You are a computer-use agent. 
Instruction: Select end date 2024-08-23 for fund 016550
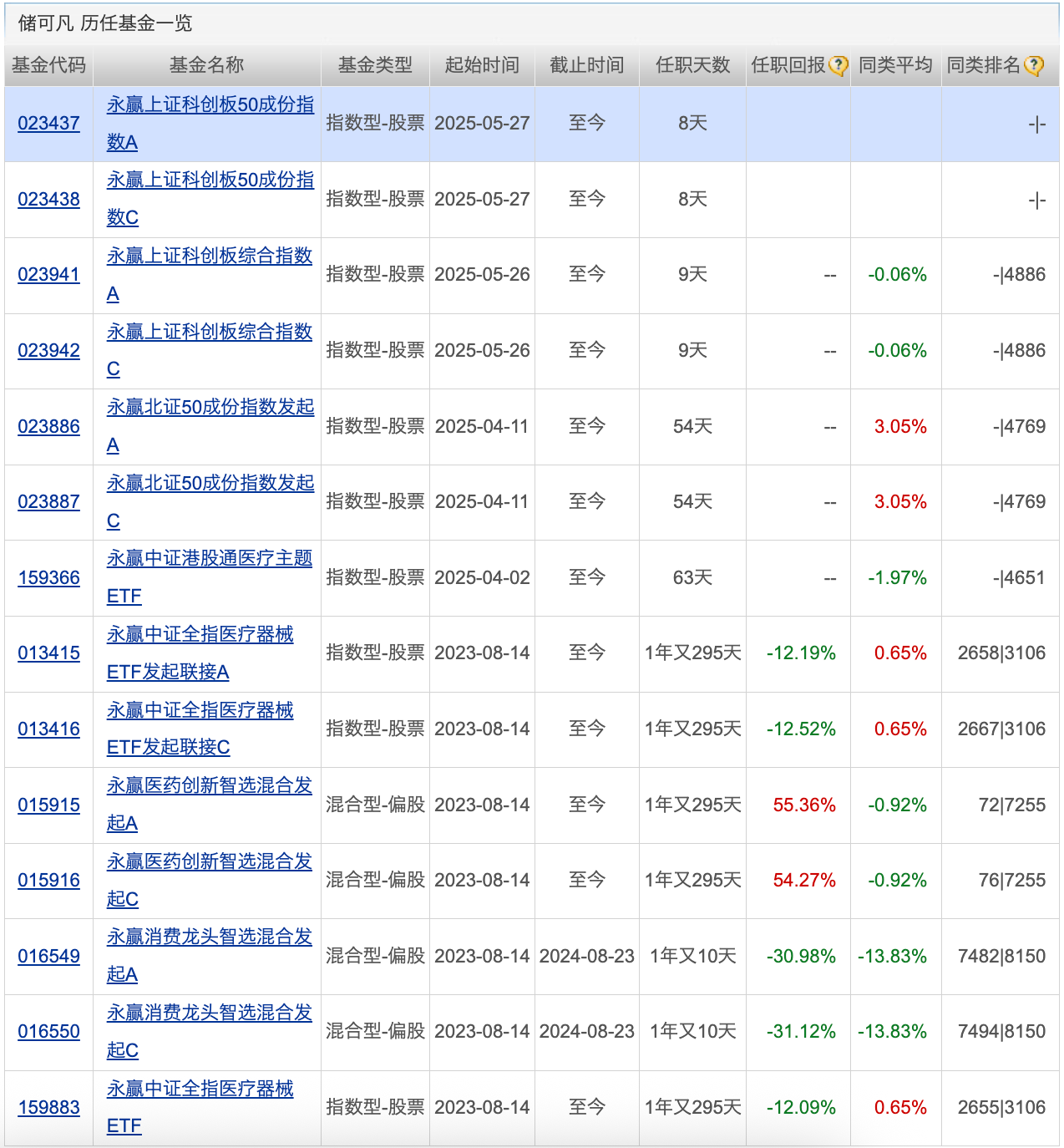tap(587, 1032)
